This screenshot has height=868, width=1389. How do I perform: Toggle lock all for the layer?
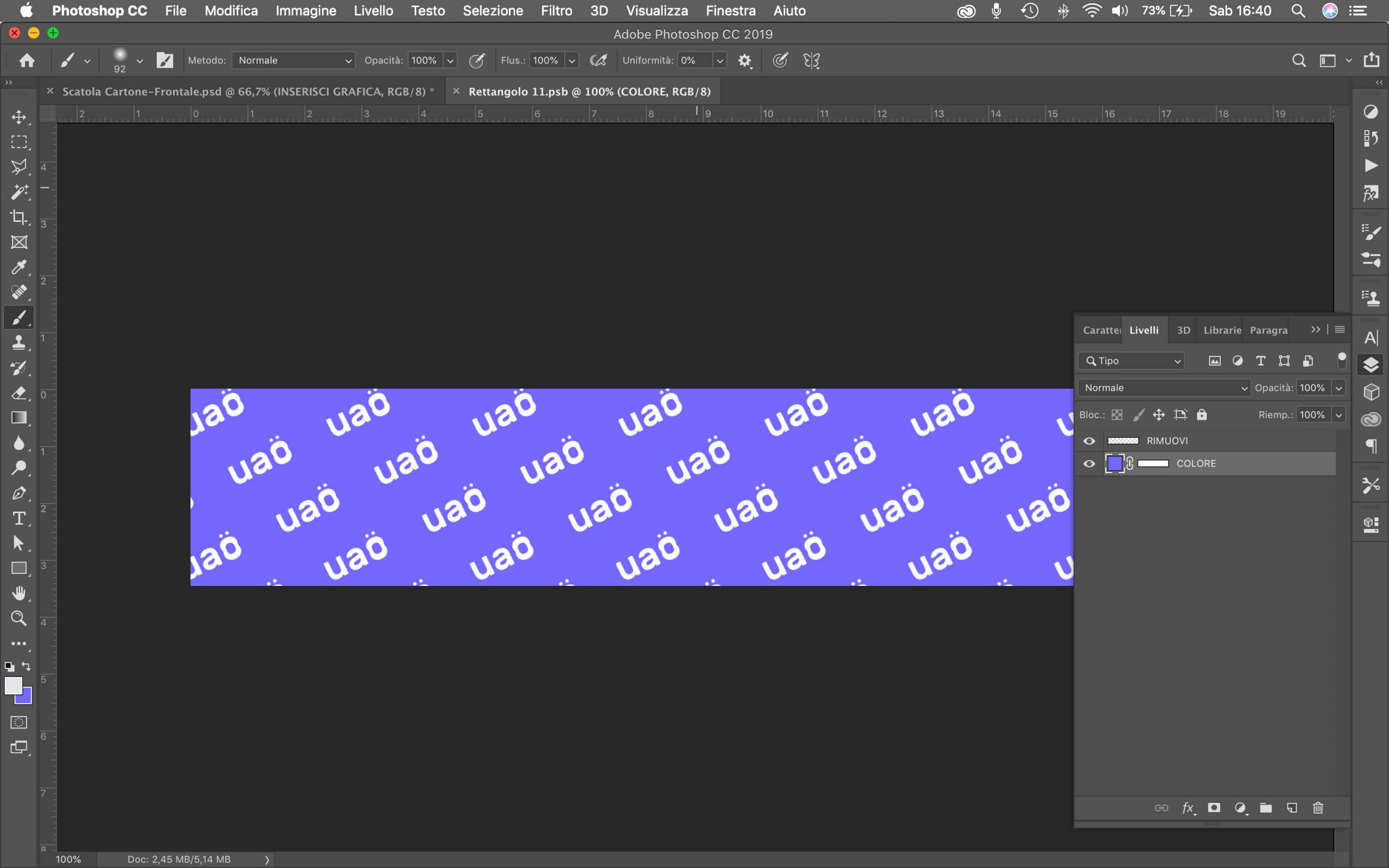1202,414
